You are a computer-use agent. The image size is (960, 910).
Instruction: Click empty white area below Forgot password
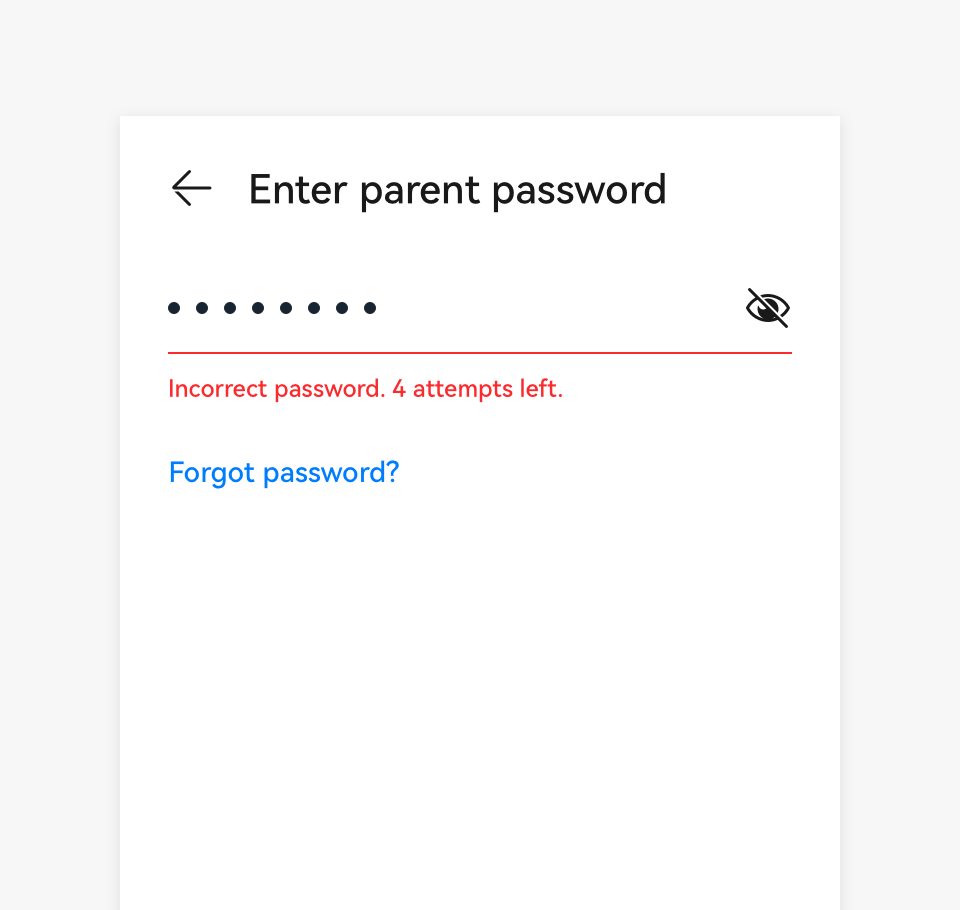(480, 680)
